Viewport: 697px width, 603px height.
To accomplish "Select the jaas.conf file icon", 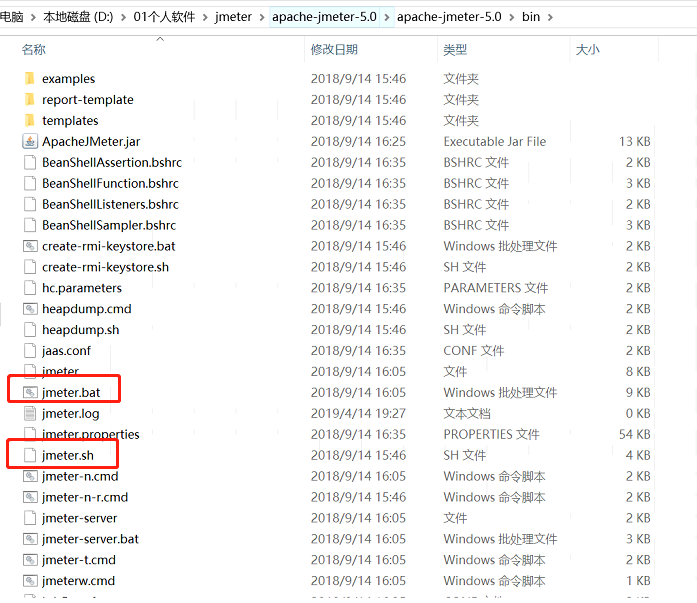I will click(x=30, y=350).
